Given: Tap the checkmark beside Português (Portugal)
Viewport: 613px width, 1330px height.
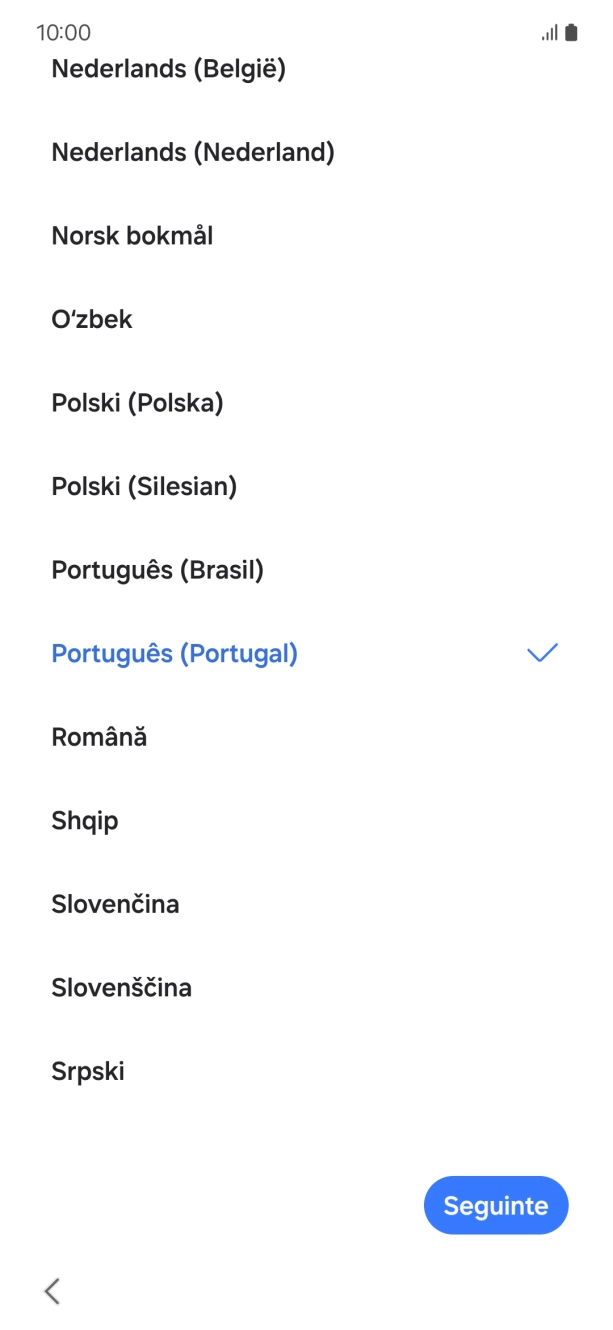Looking at the screenshot, I should tap(541, 654).
